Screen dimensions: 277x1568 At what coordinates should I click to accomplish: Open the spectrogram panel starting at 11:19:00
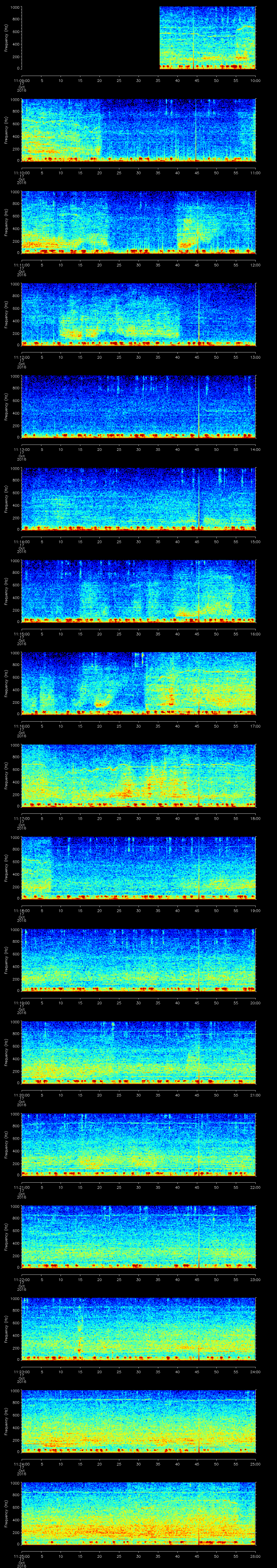click(x=138, y=960)
